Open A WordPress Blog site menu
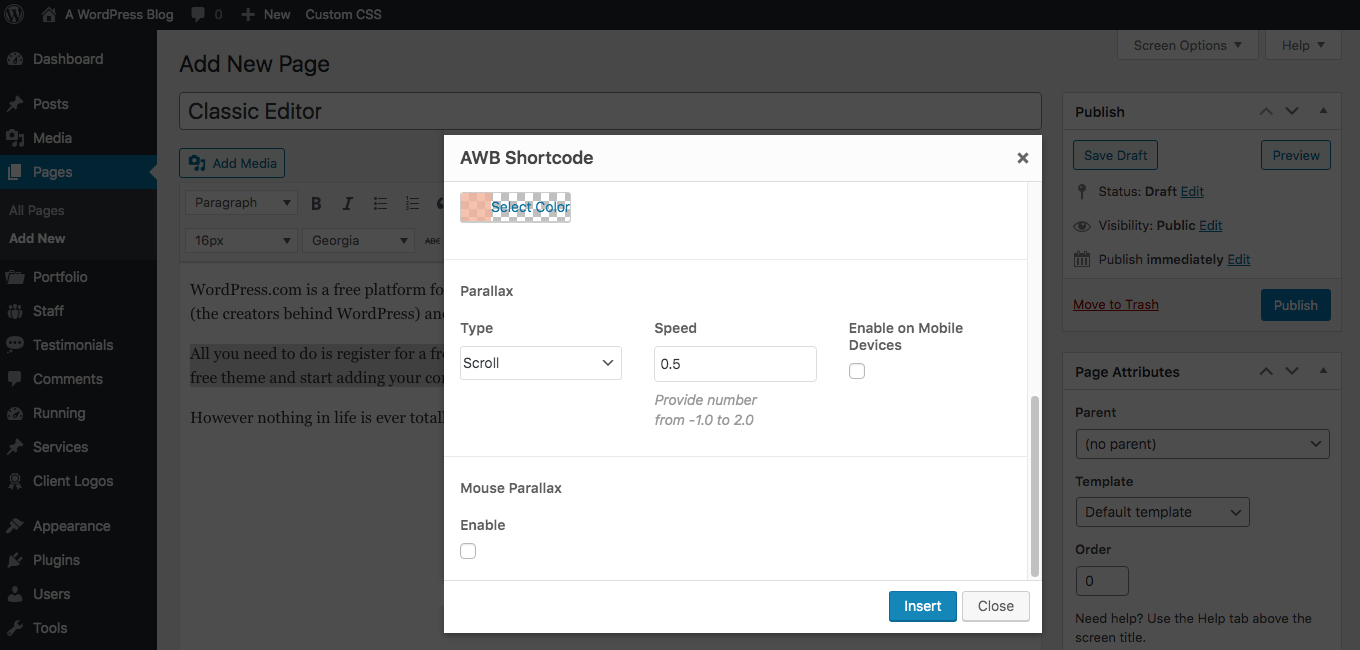The height and width of the screenshot is (650, 1360). pos(107,14)
